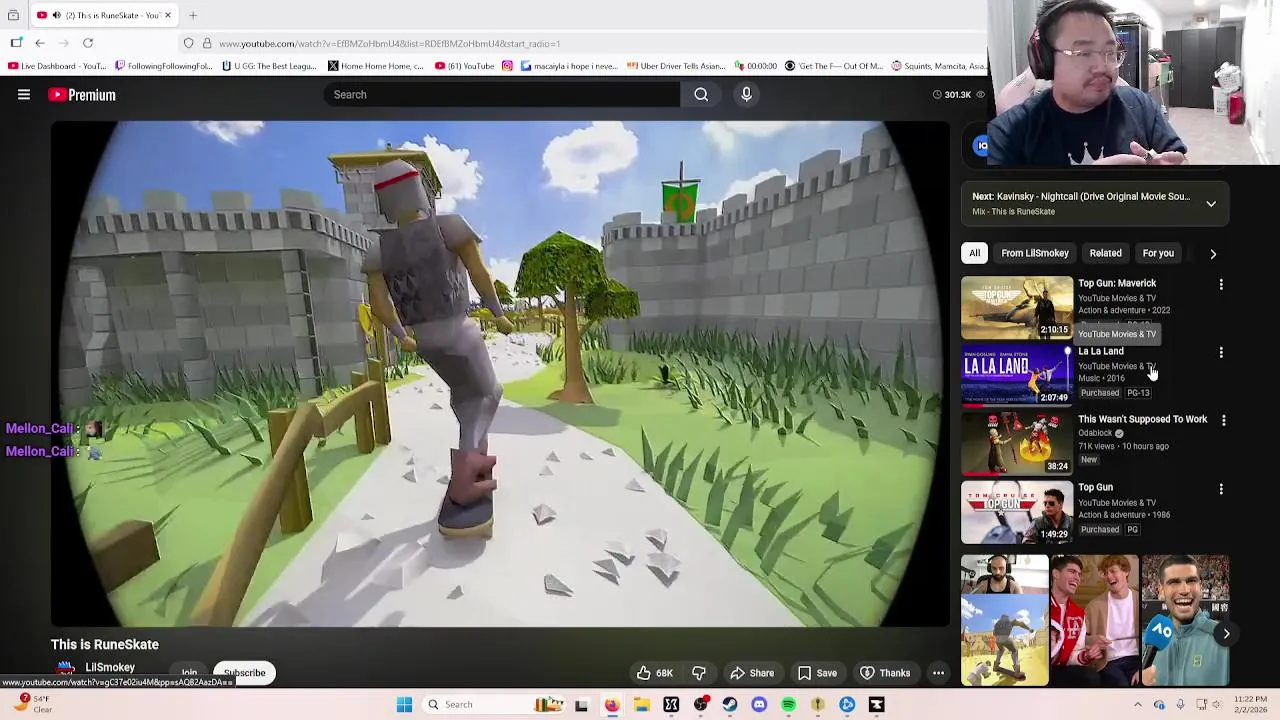The width and height of the screenshot is (1280, 720).
Task: Click the Firefox icon in the taskbar
Action: pos(612,704)
